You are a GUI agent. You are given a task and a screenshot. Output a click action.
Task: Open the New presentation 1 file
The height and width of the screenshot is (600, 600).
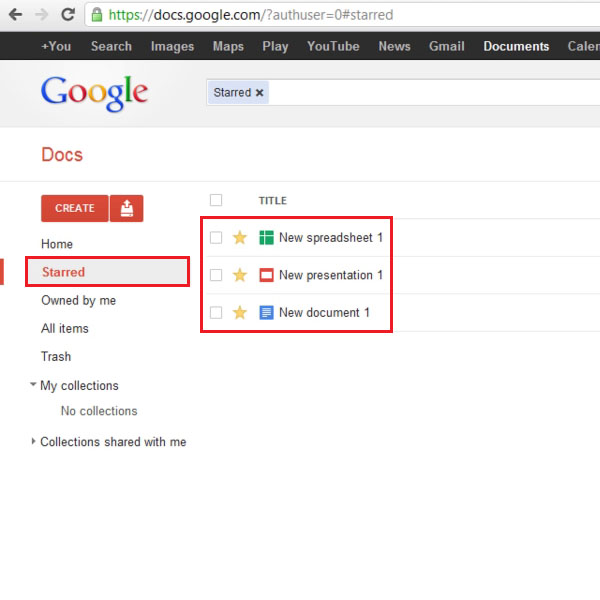coord(331,275)
